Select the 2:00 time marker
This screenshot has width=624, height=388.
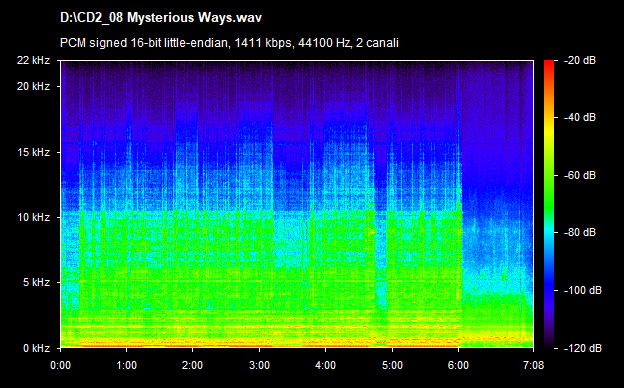[x=193, y=365]
